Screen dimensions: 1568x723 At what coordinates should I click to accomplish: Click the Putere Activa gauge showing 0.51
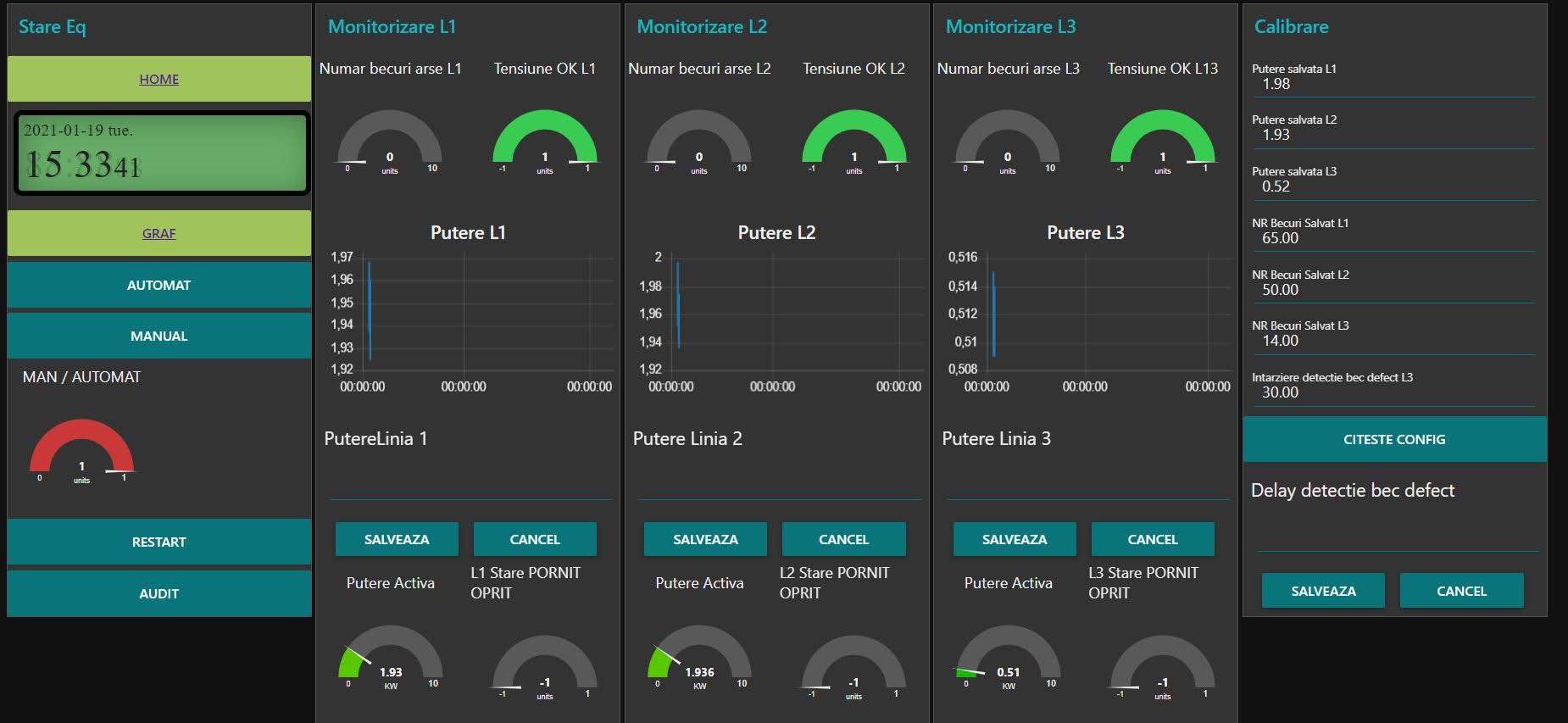tap(1008, 657)
